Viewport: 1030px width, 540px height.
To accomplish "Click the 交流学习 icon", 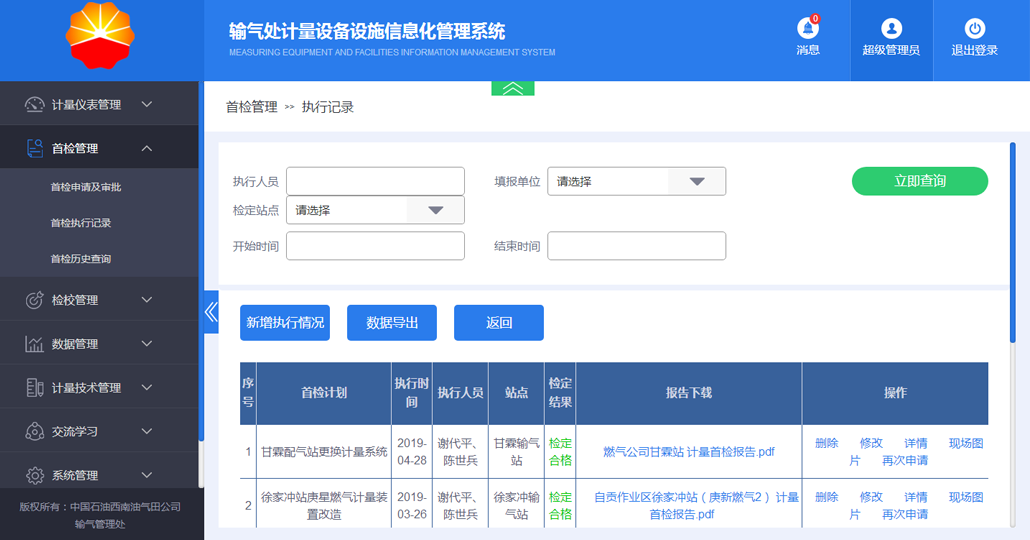I will (x=34, y=432).
